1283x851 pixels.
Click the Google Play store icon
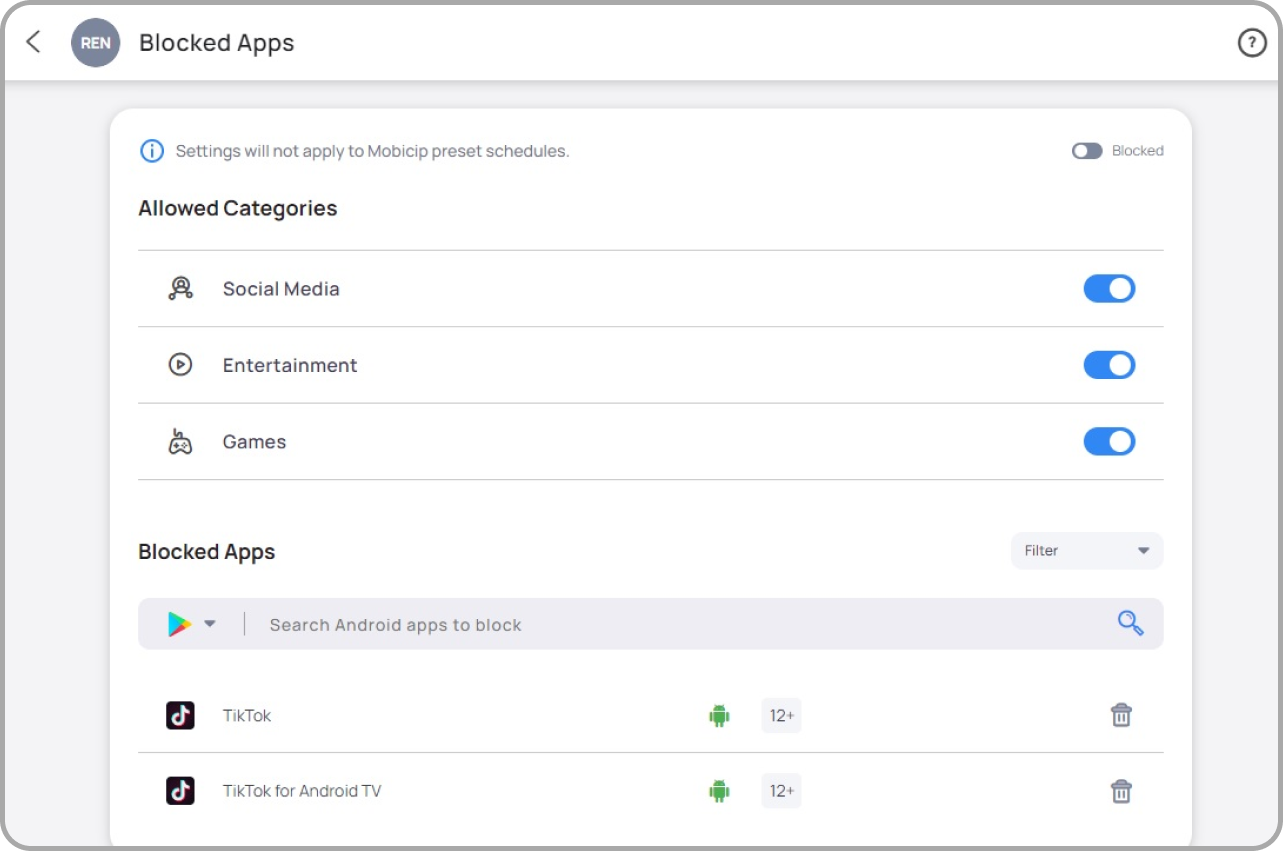(x=180, y=624)
